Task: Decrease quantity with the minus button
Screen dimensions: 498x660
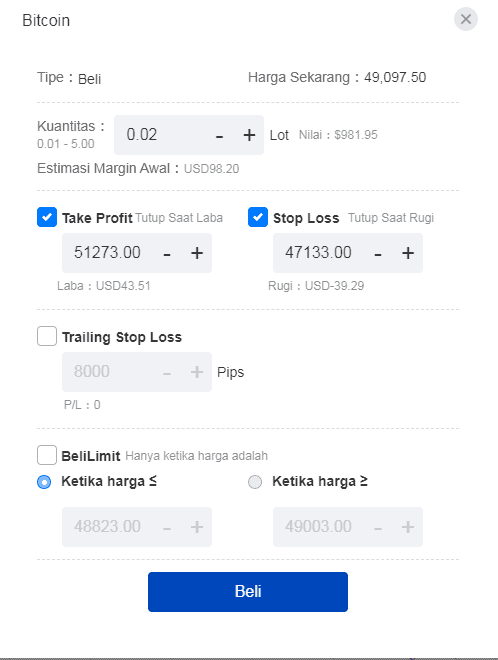Action: tap(219, 136)
